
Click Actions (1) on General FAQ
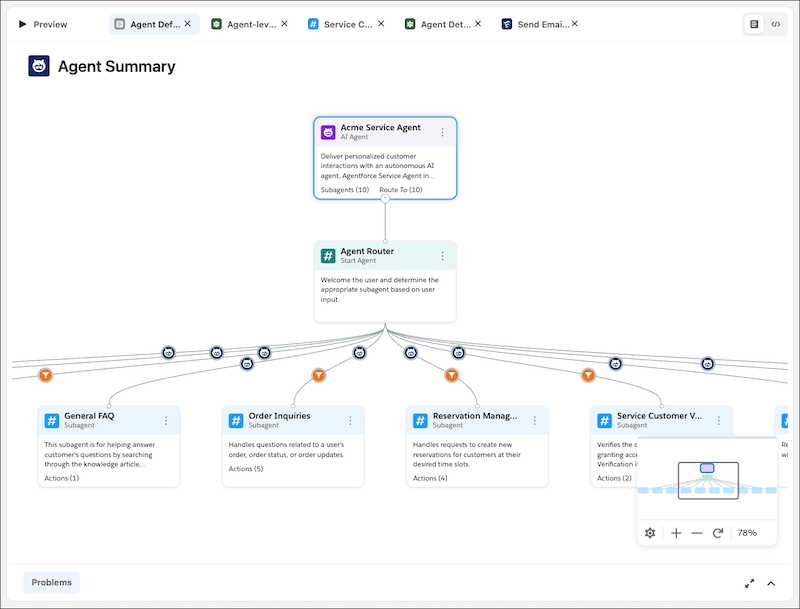pyautogui.click(x=62, y=478)
